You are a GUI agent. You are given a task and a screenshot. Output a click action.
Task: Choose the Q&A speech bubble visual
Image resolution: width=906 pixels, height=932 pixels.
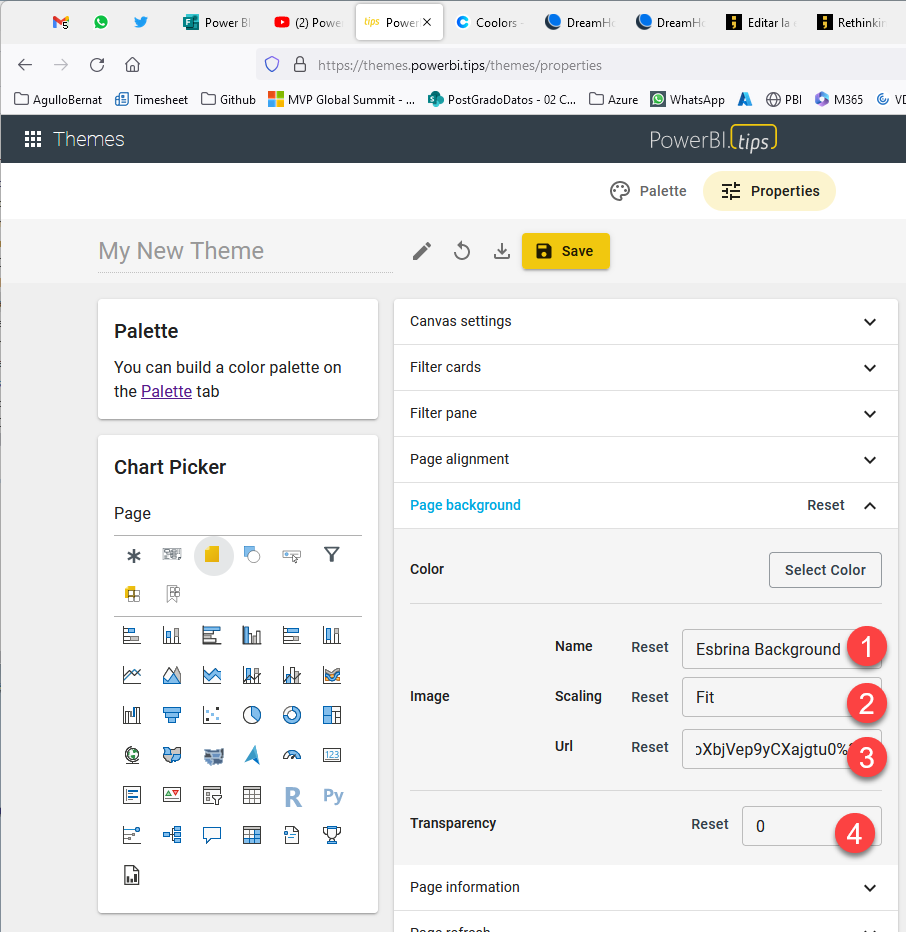point(211,835)
